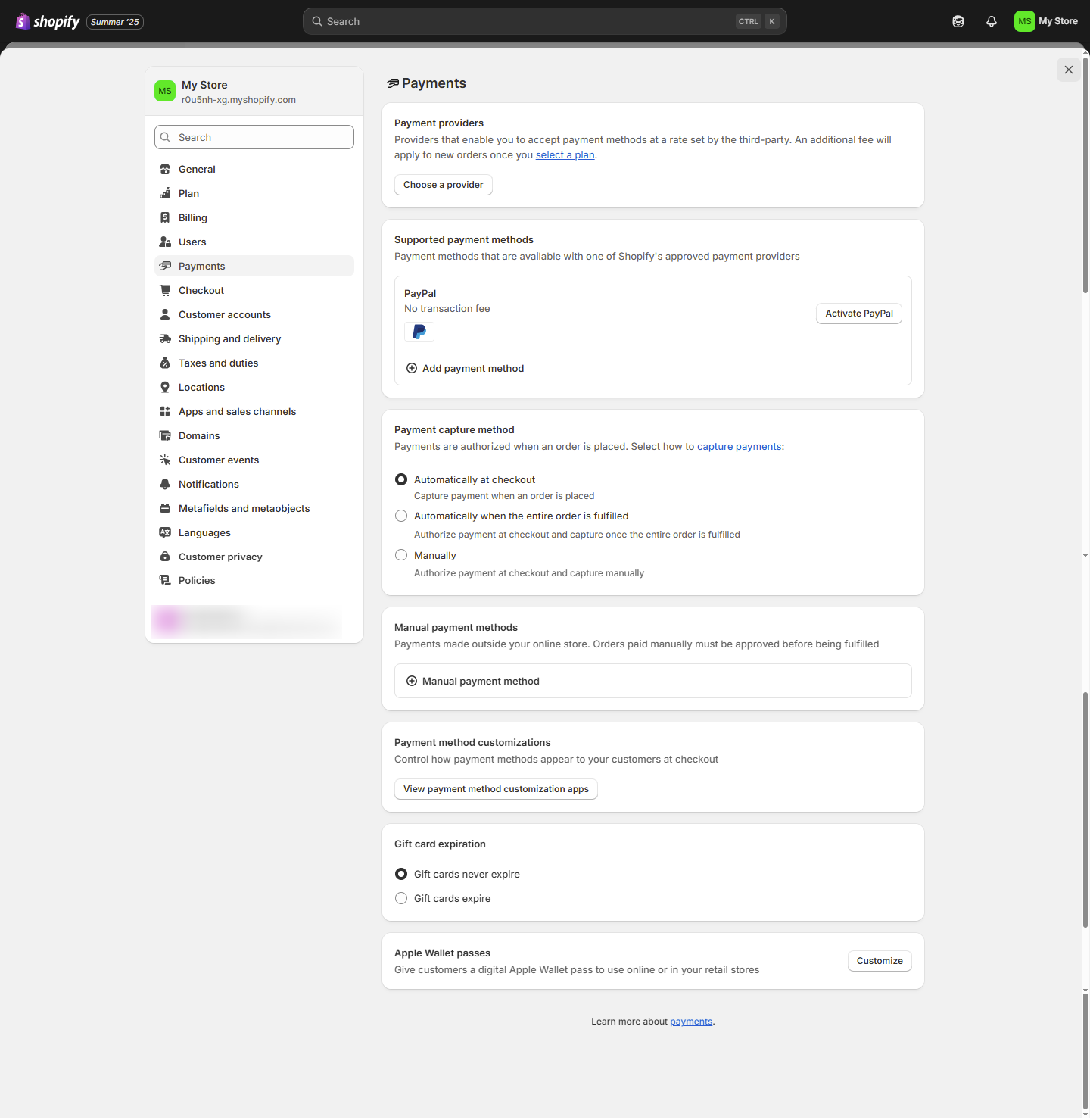Click the Users icon in sidebar
The width and height of the screenshot is (1090, 1120).
point(165,242)
